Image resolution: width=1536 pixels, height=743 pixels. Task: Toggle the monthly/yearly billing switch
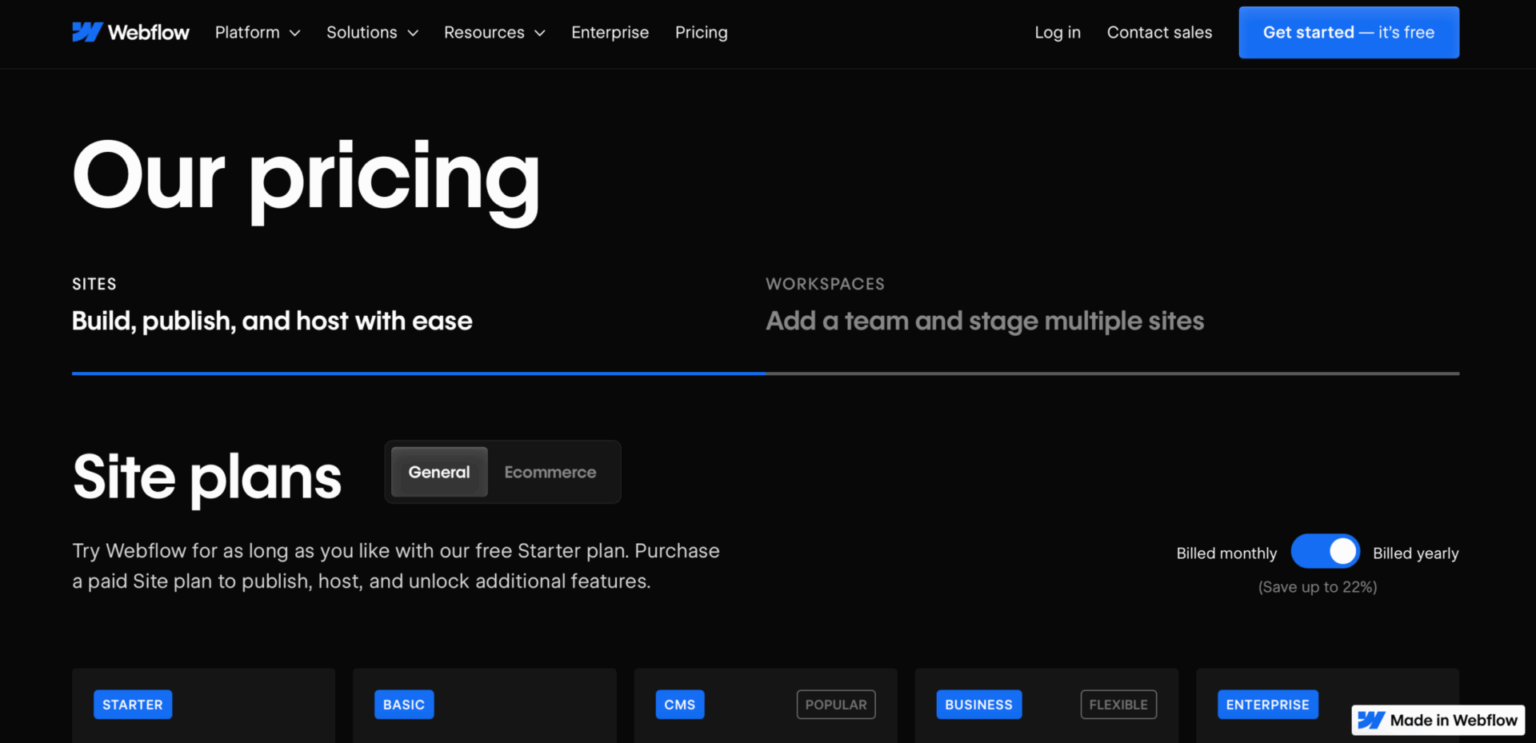tap(1325, 552)
